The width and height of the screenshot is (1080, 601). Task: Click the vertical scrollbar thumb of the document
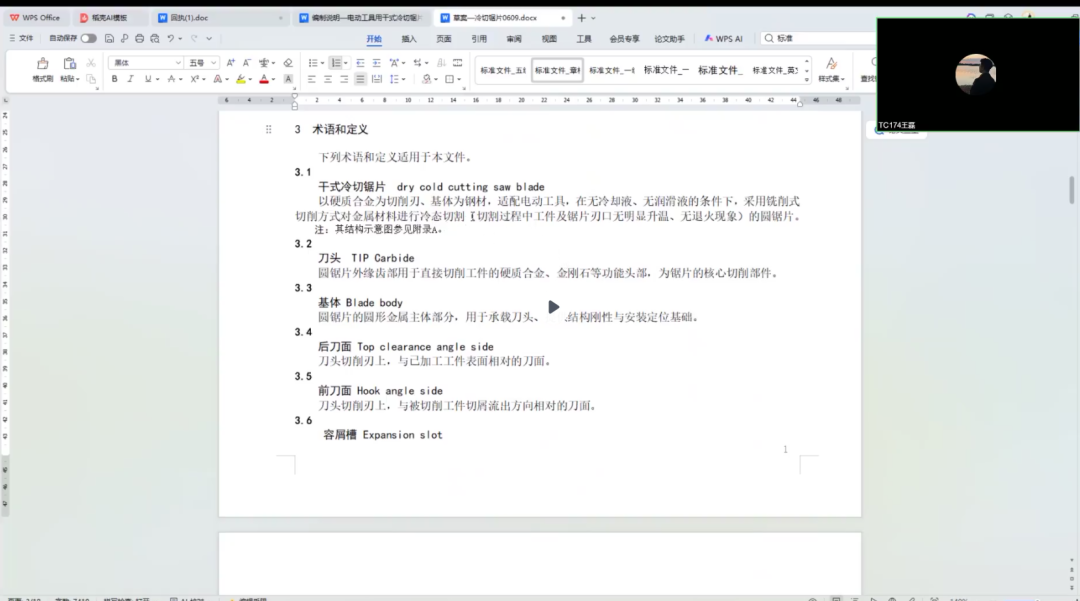pyautogui.click(x=1071, y=190)
